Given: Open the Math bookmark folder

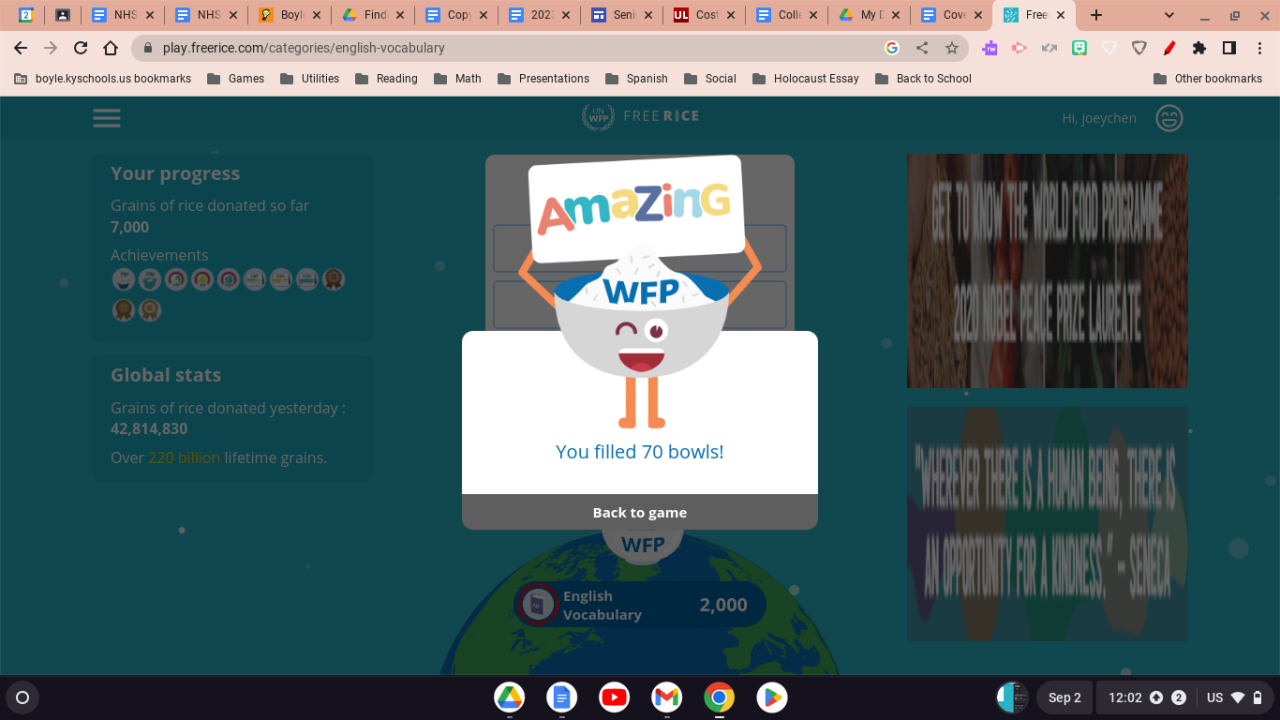Looking at the screenshot, I should pyautogui.click(x=457, y=78).
